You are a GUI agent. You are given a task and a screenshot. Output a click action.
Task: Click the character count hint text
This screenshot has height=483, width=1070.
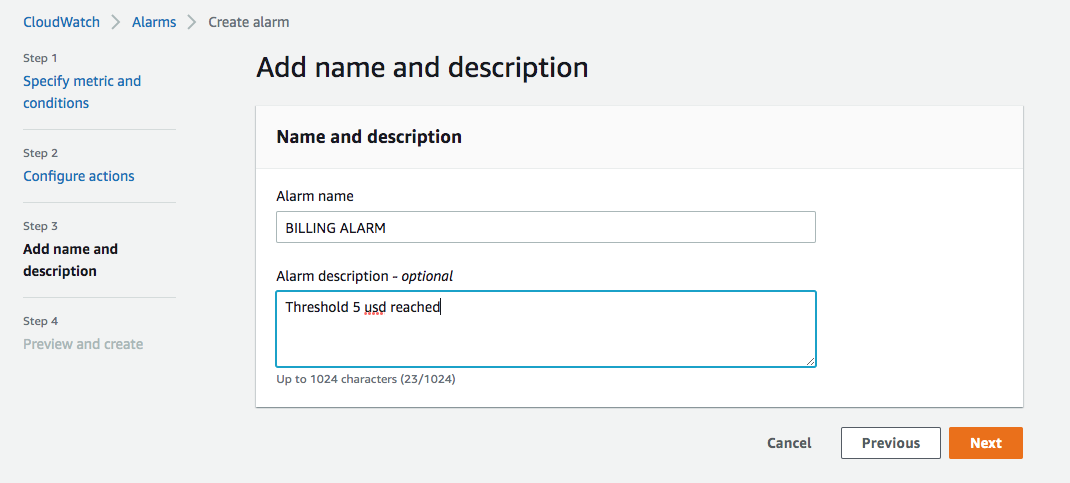(366, 380)
